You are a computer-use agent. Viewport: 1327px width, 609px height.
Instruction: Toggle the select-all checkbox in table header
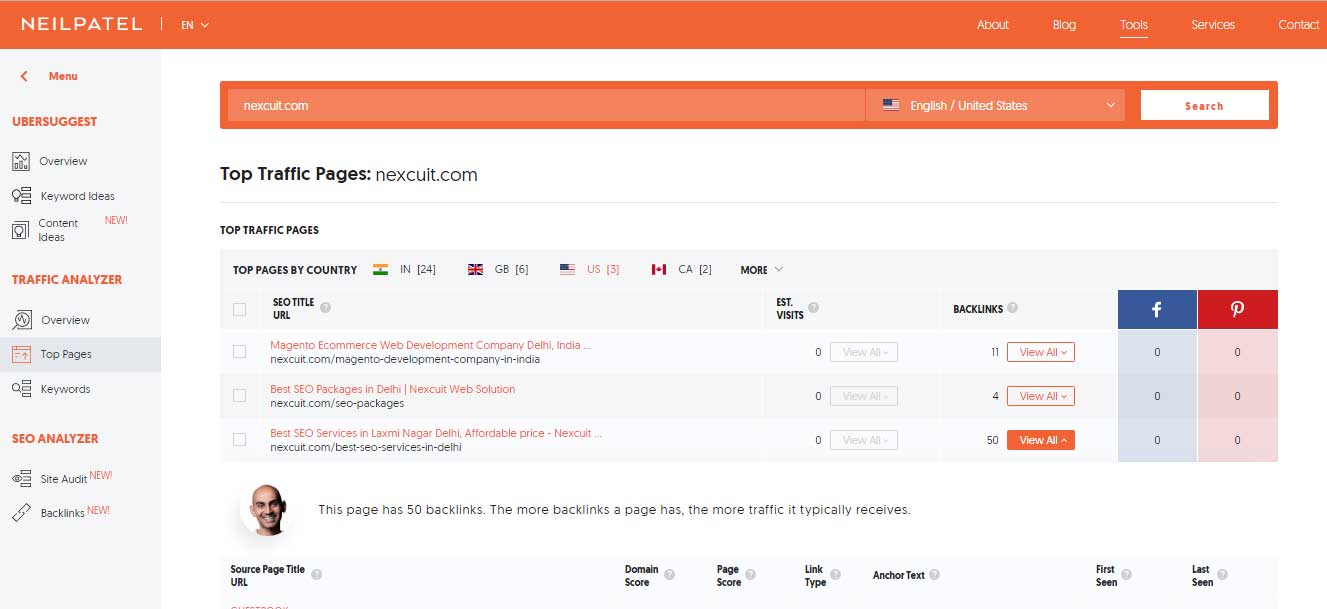click(239, 309)
